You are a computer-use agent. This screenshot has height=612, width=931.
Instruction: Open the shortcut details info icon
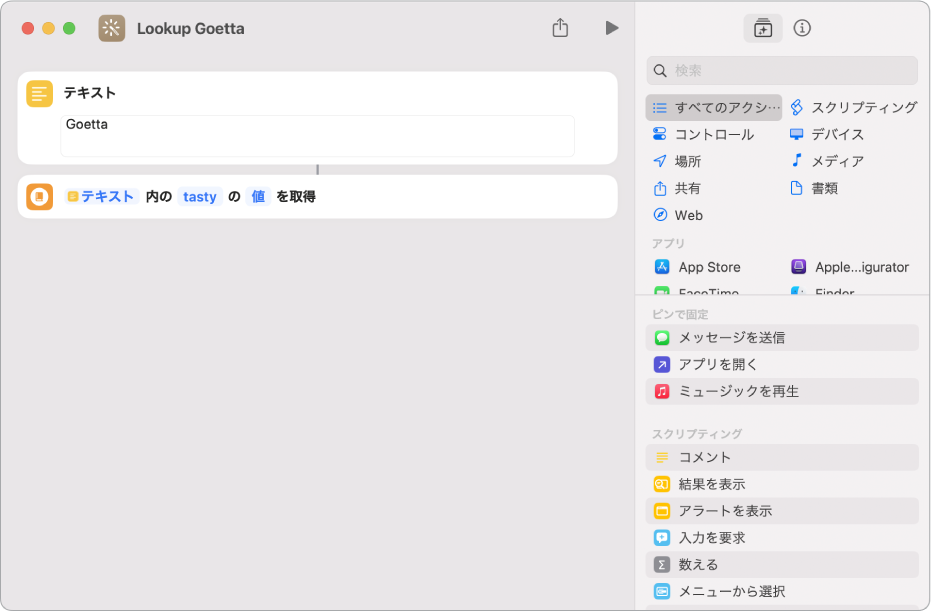click(802, 28)
